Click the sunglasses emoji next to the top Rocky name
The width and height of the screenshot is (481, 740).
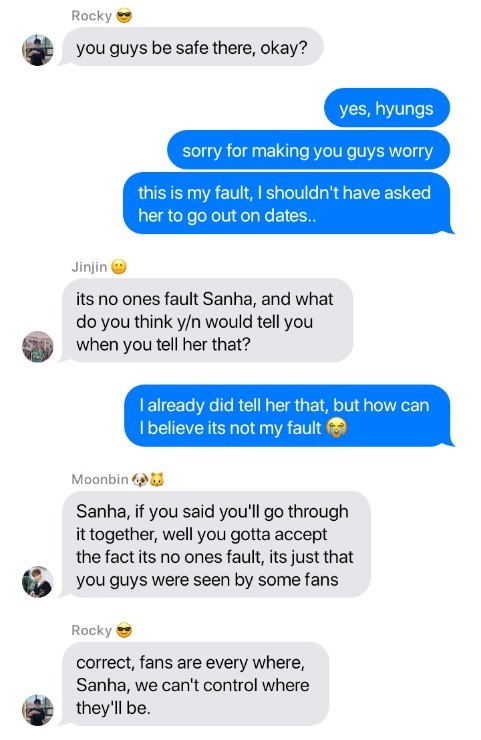pyautogui.click(x=124, y=16)
